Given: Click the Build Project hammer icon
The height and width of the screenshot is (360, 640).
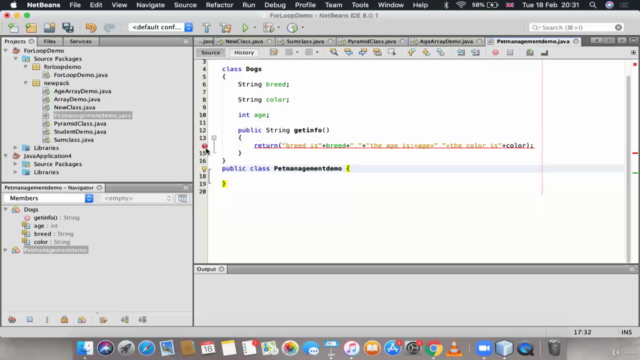Looking at the screenshot, I should tap(207, 27).
